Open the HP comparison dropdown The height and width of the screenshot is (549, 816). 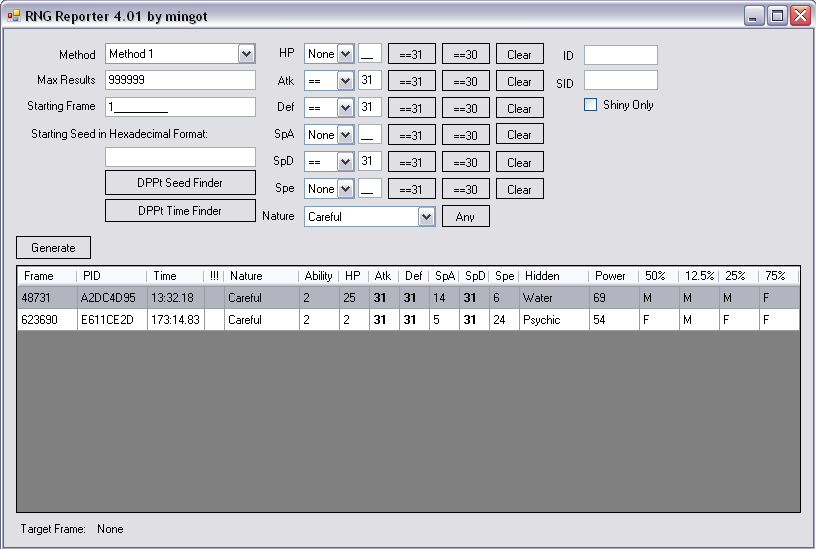pos(329,54)
